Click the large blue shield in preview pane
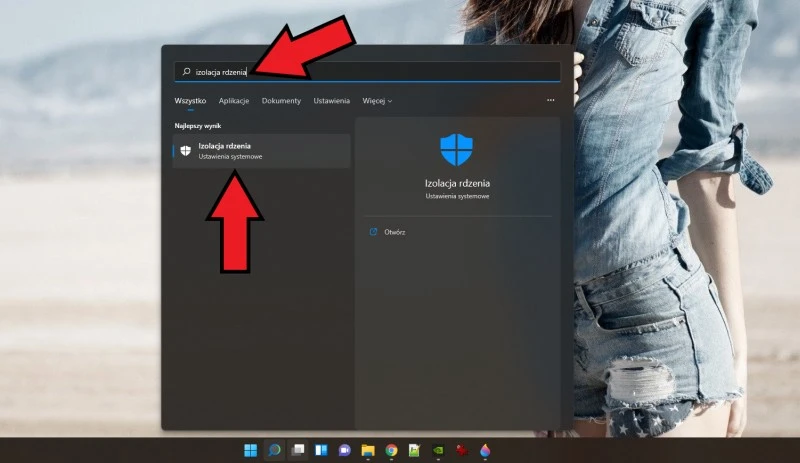 pyautogui.click(x=457, y=150)
